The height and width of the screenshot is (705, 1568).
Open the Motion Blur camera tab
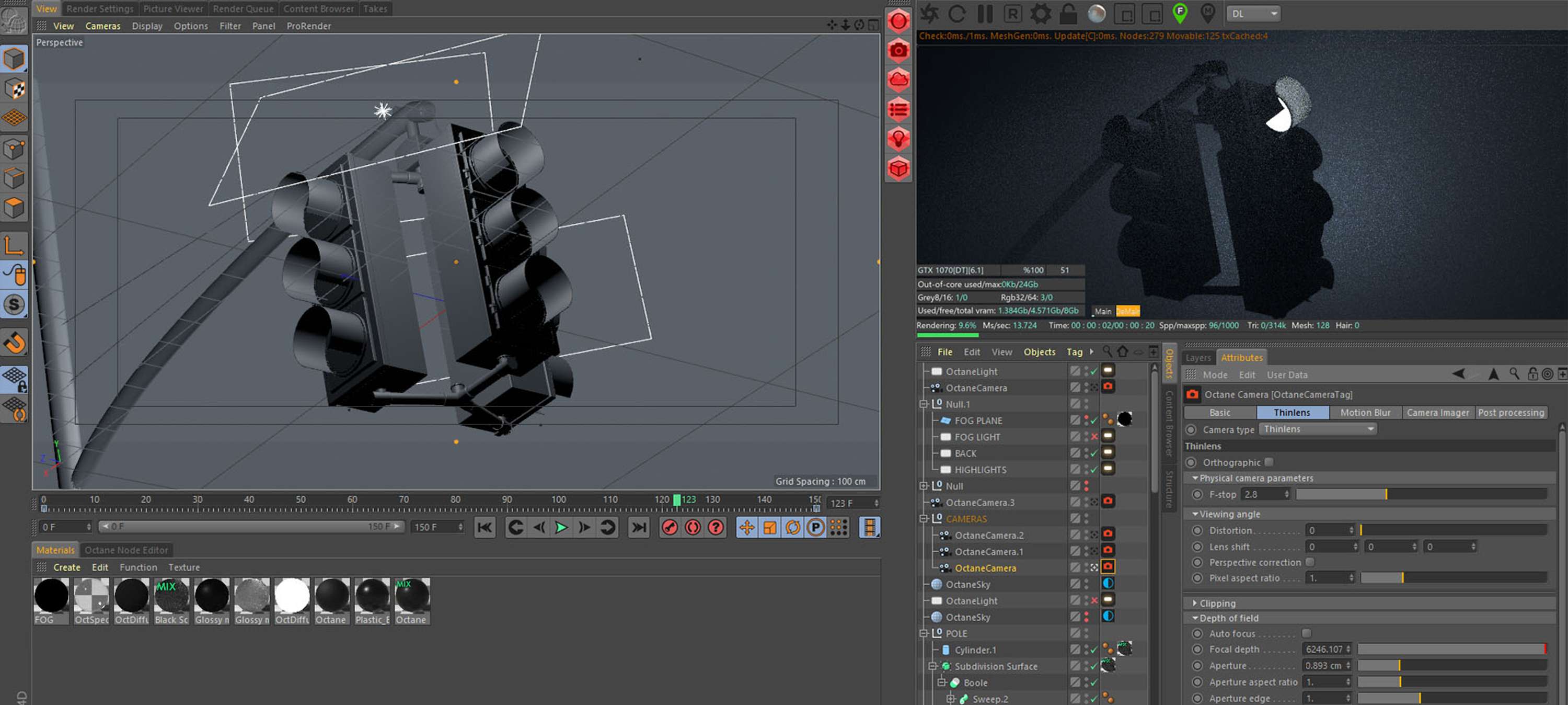[1365, 413]
